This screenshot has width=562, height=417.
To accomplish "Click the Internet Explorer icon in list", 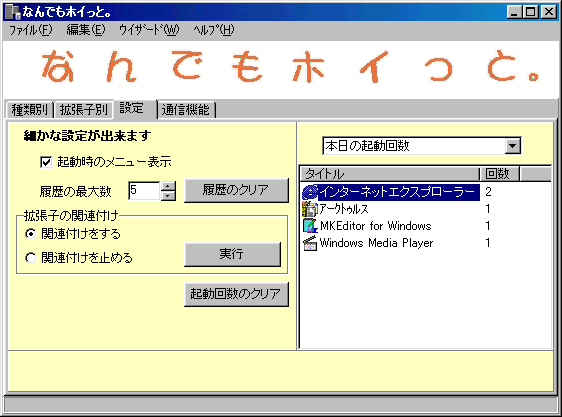I will pyautogui.click(x=310, y=192).
